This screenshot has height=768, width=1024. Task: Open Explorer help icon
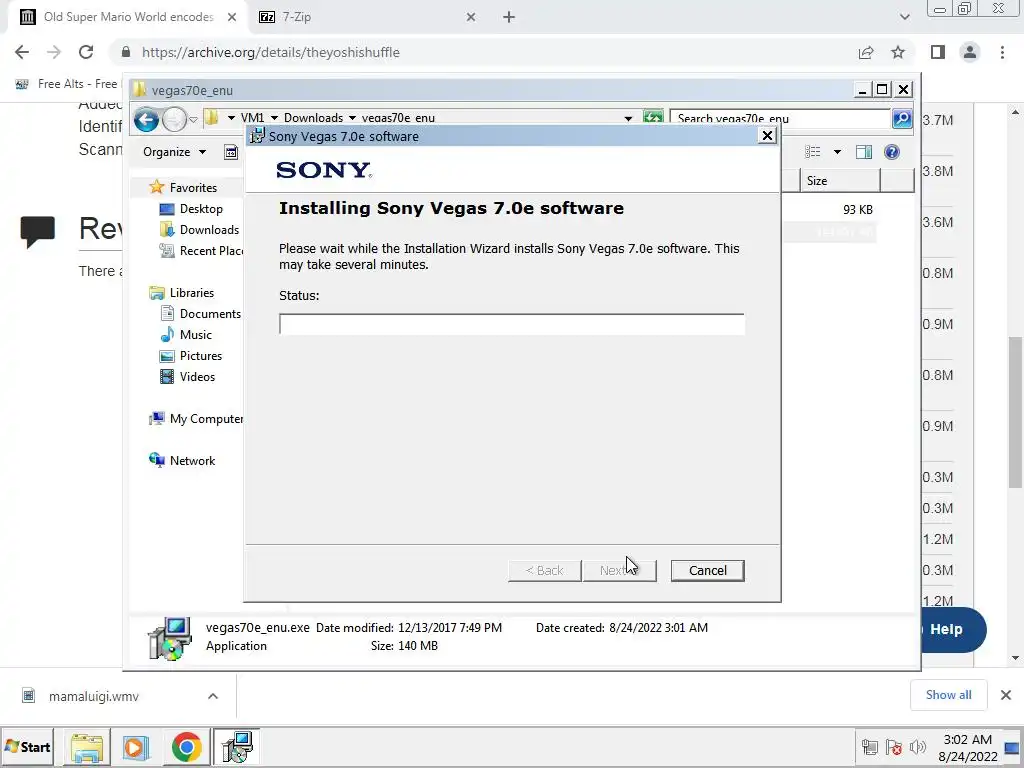click(891, 152)
